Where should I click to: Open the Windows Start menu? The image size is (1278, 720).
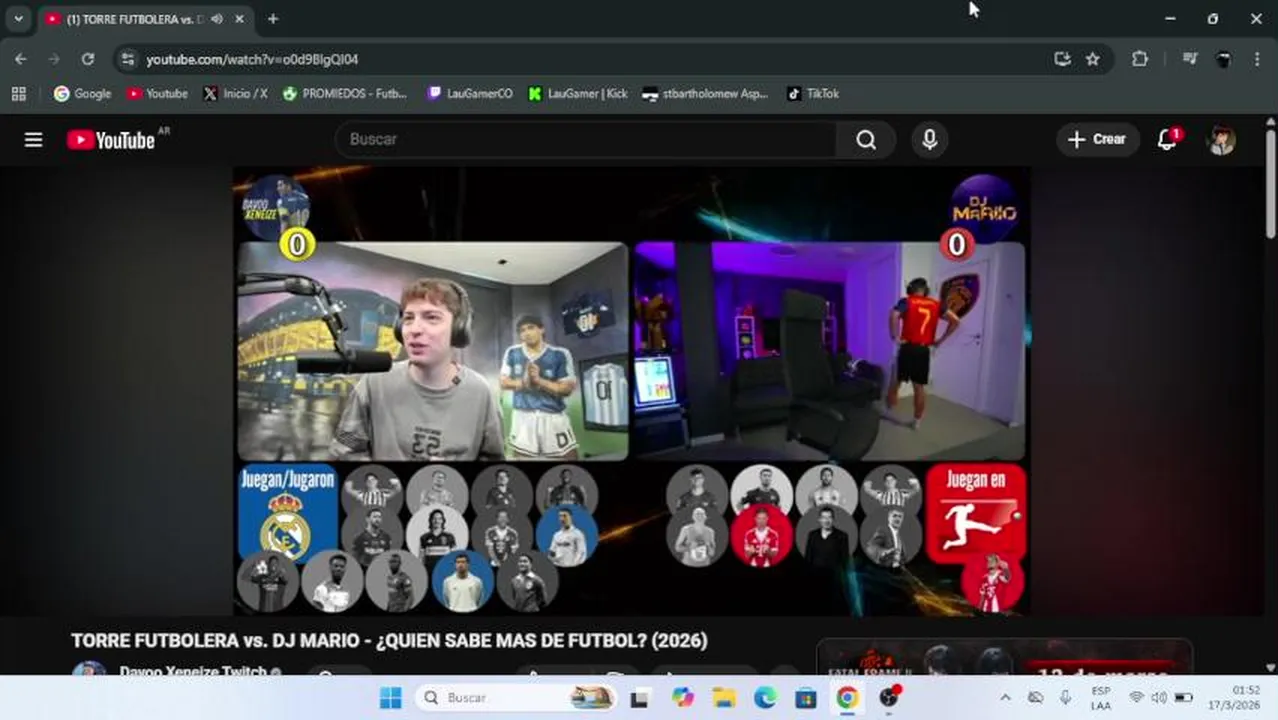390,698
